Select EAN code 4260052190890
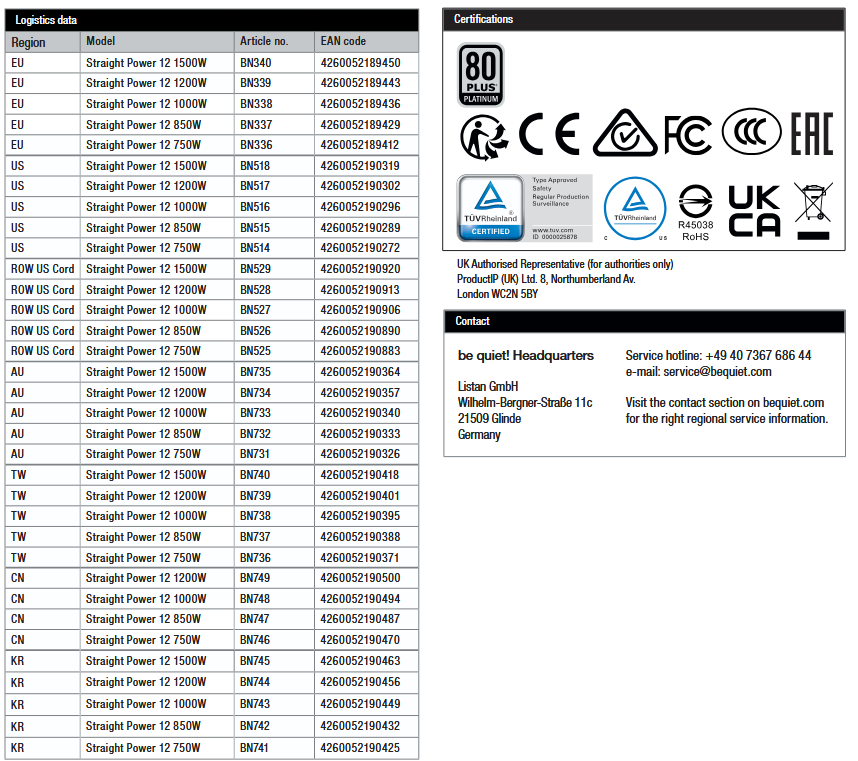 (x=361, y=330)
